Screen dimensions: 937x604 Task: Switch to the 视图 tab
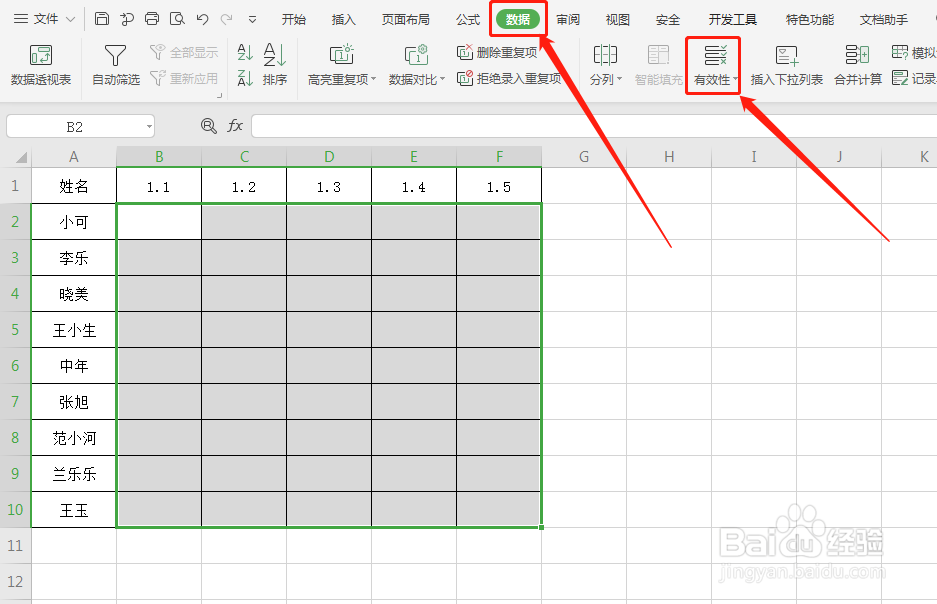[x=617, y=20]
